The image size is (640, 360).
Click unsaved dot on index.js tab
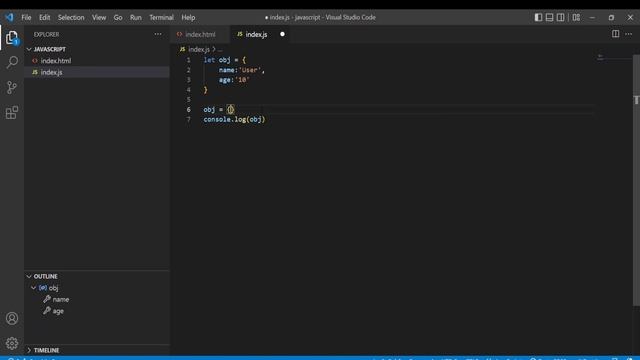(x=282, y=34)
